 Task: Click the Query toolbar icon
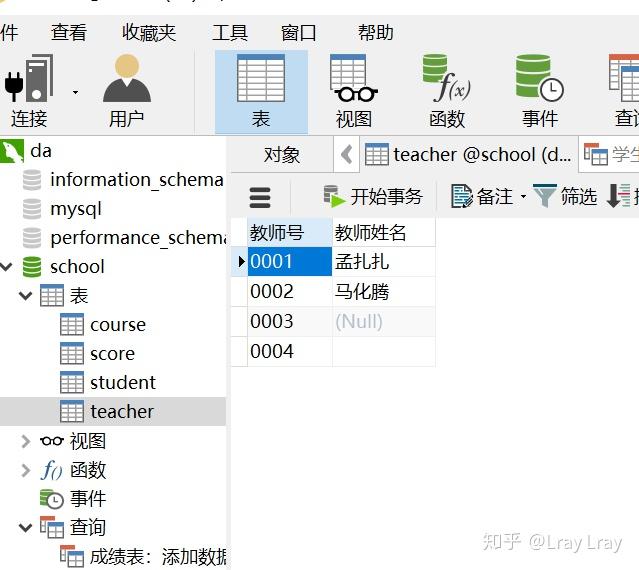pos(624,92)
